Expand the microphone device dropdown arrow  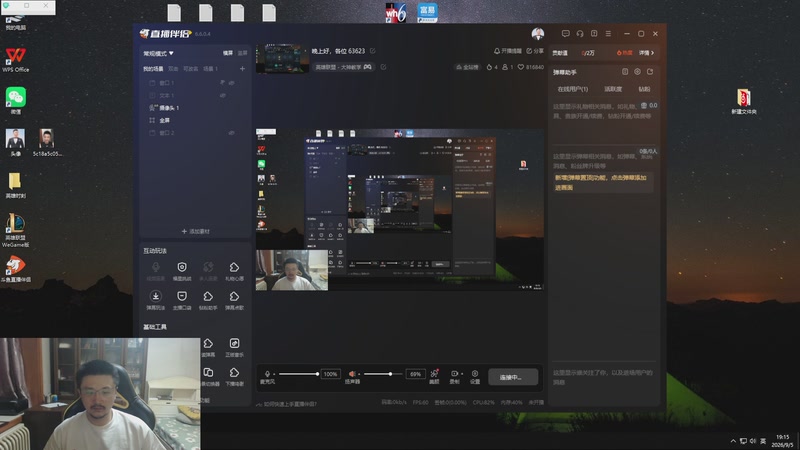click(274, 374)
